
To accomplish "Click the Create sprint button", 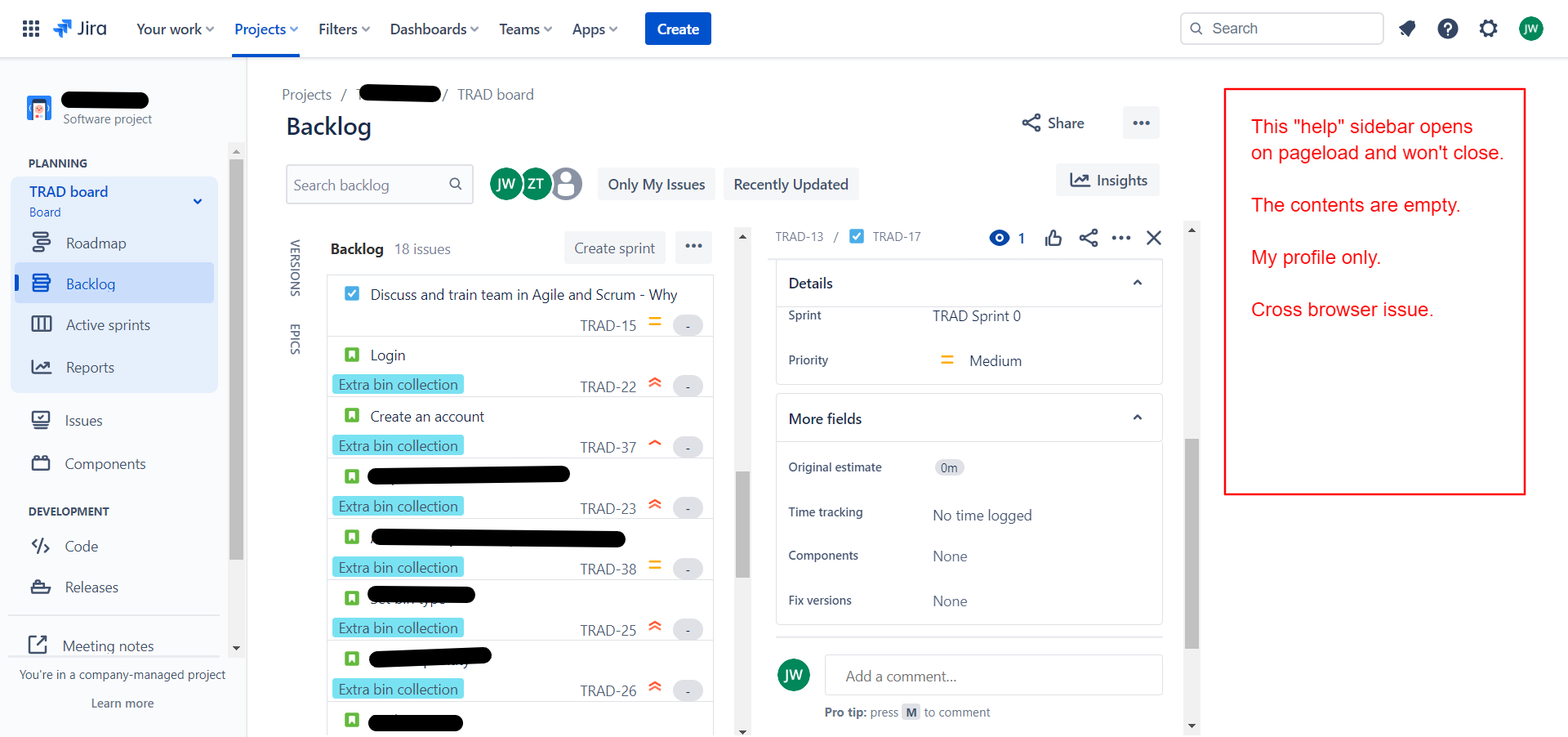I will click(614, 248).
